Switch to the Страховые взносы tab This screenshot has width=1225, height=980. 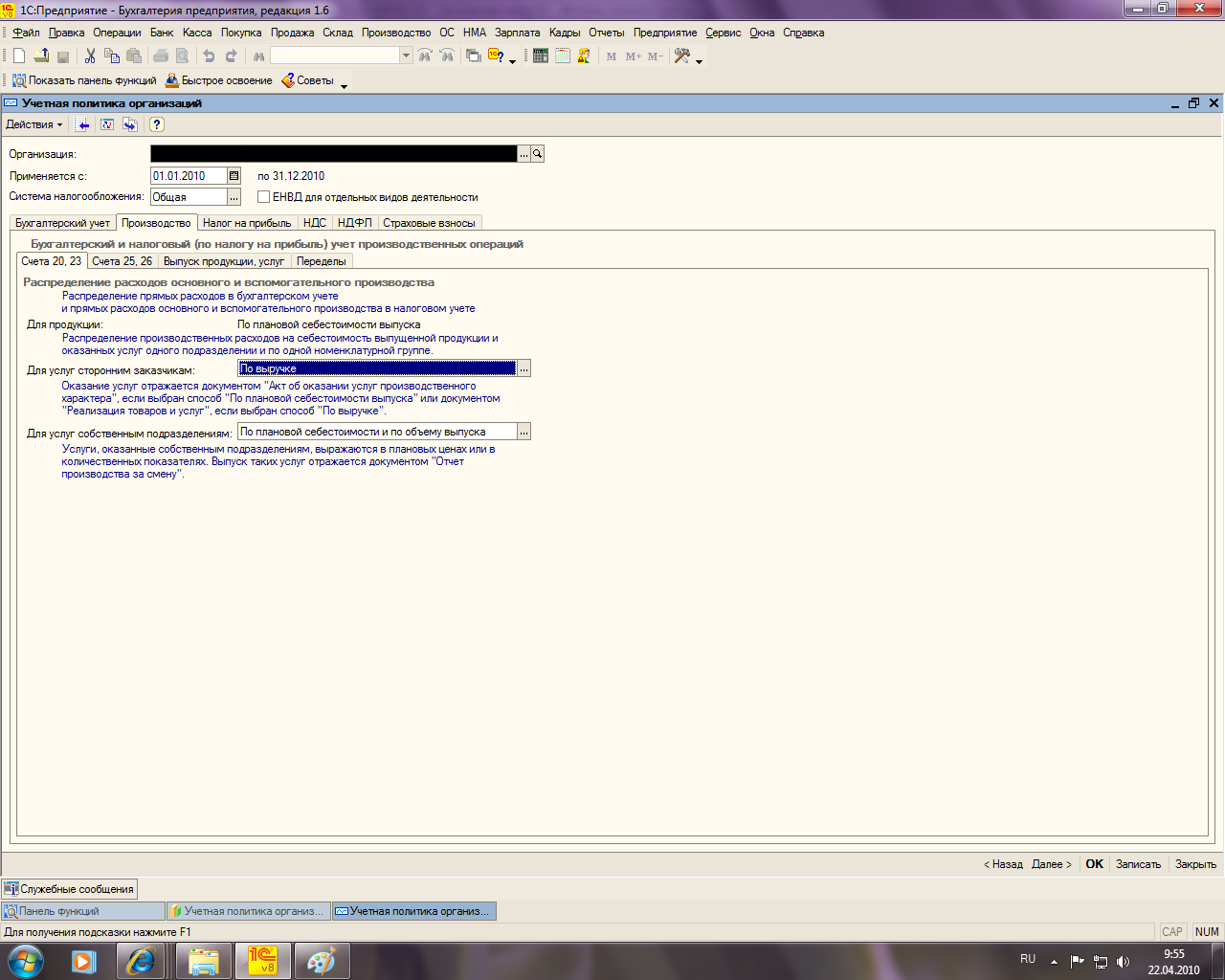pyautogui.click(x=429, y=223)
